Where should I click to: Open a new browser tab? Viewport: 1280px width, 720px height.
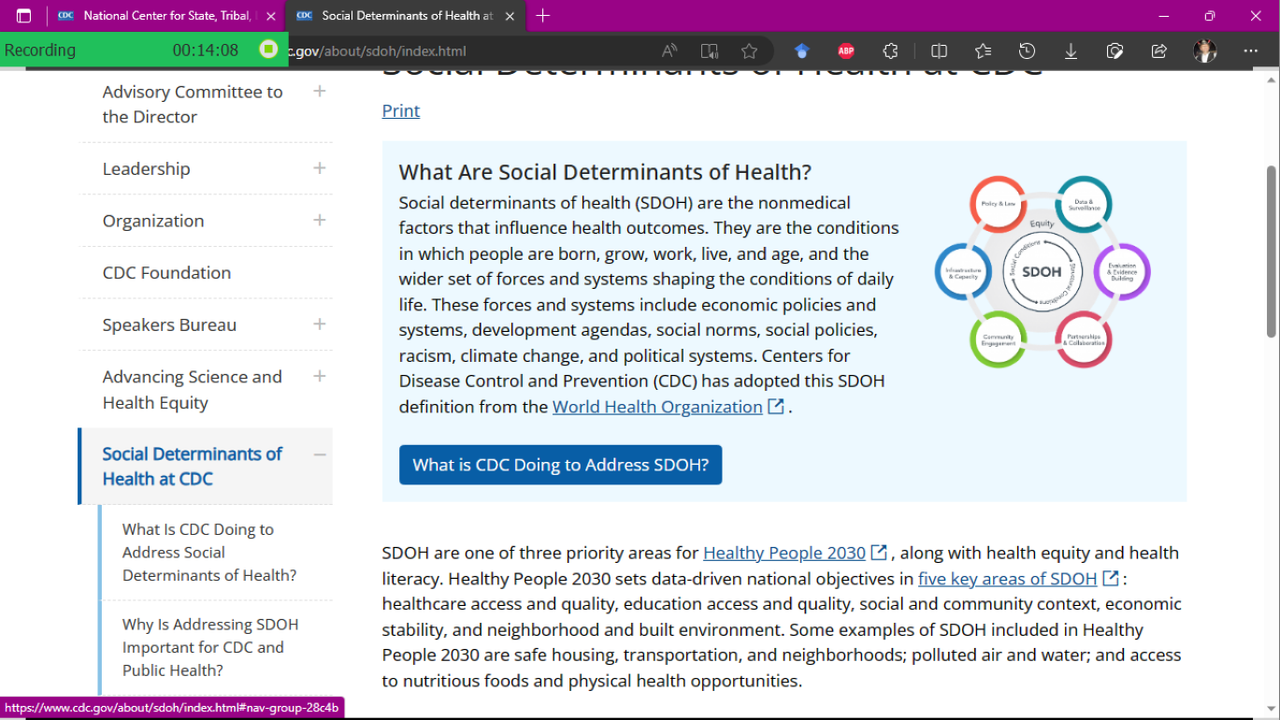[x=543, y=16]
